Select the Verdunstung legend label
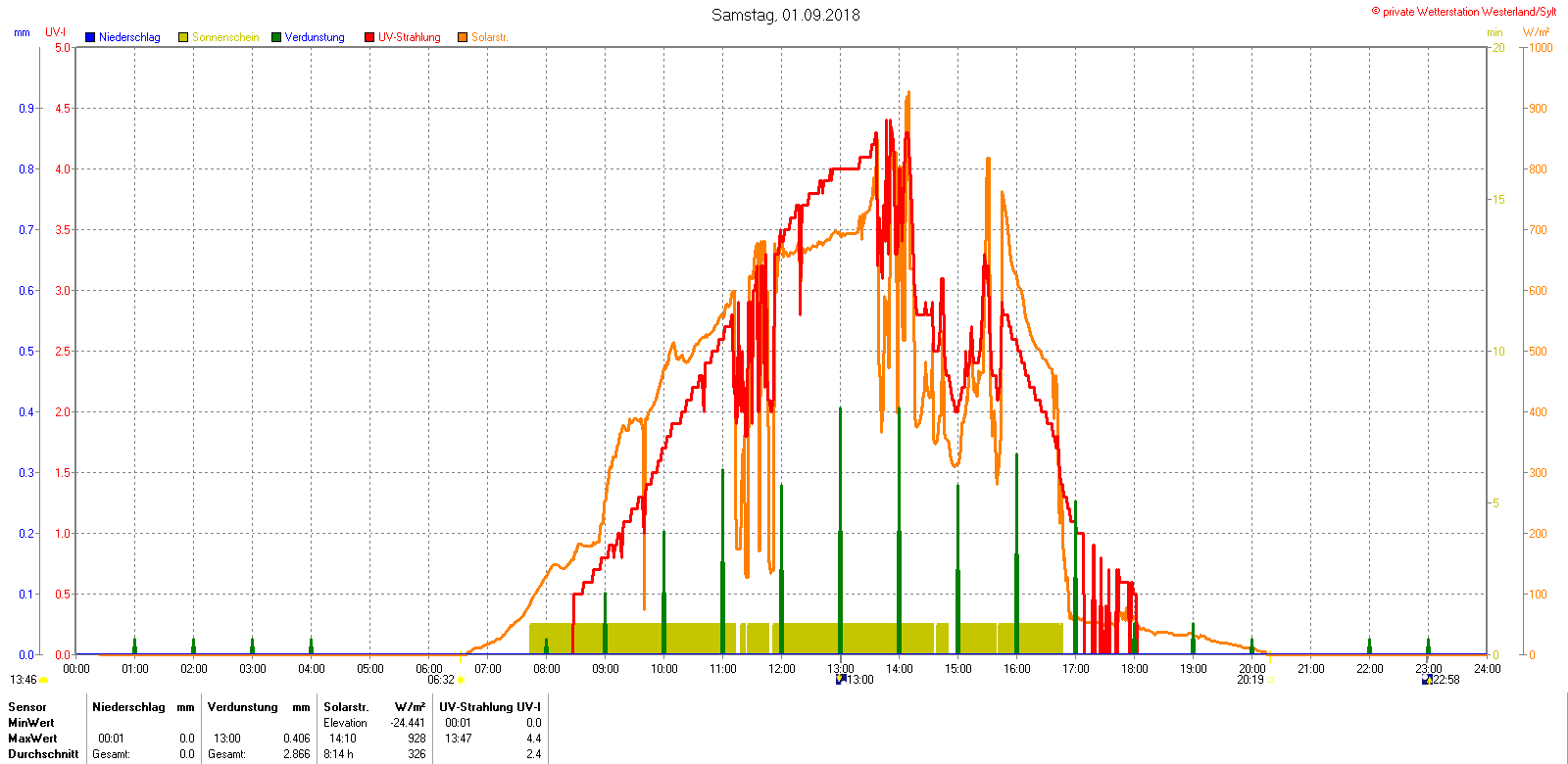 click(x=315, y=37)
